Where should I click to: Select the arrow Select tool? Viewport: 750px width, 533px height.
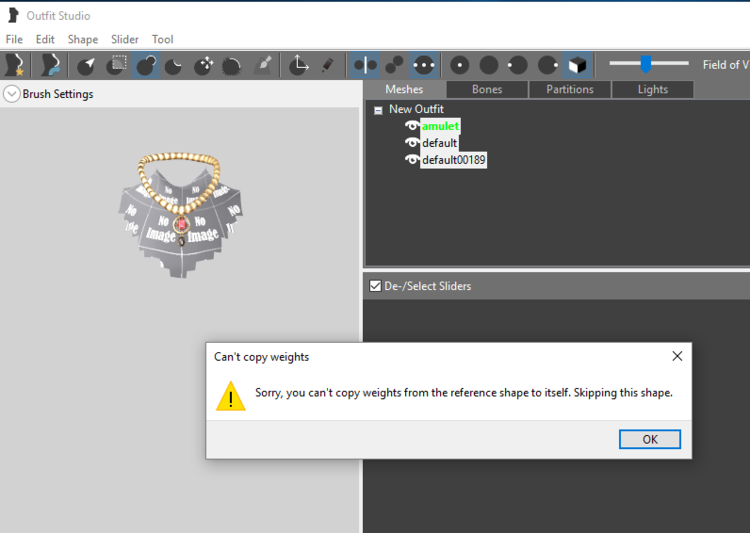coord(87,65)
